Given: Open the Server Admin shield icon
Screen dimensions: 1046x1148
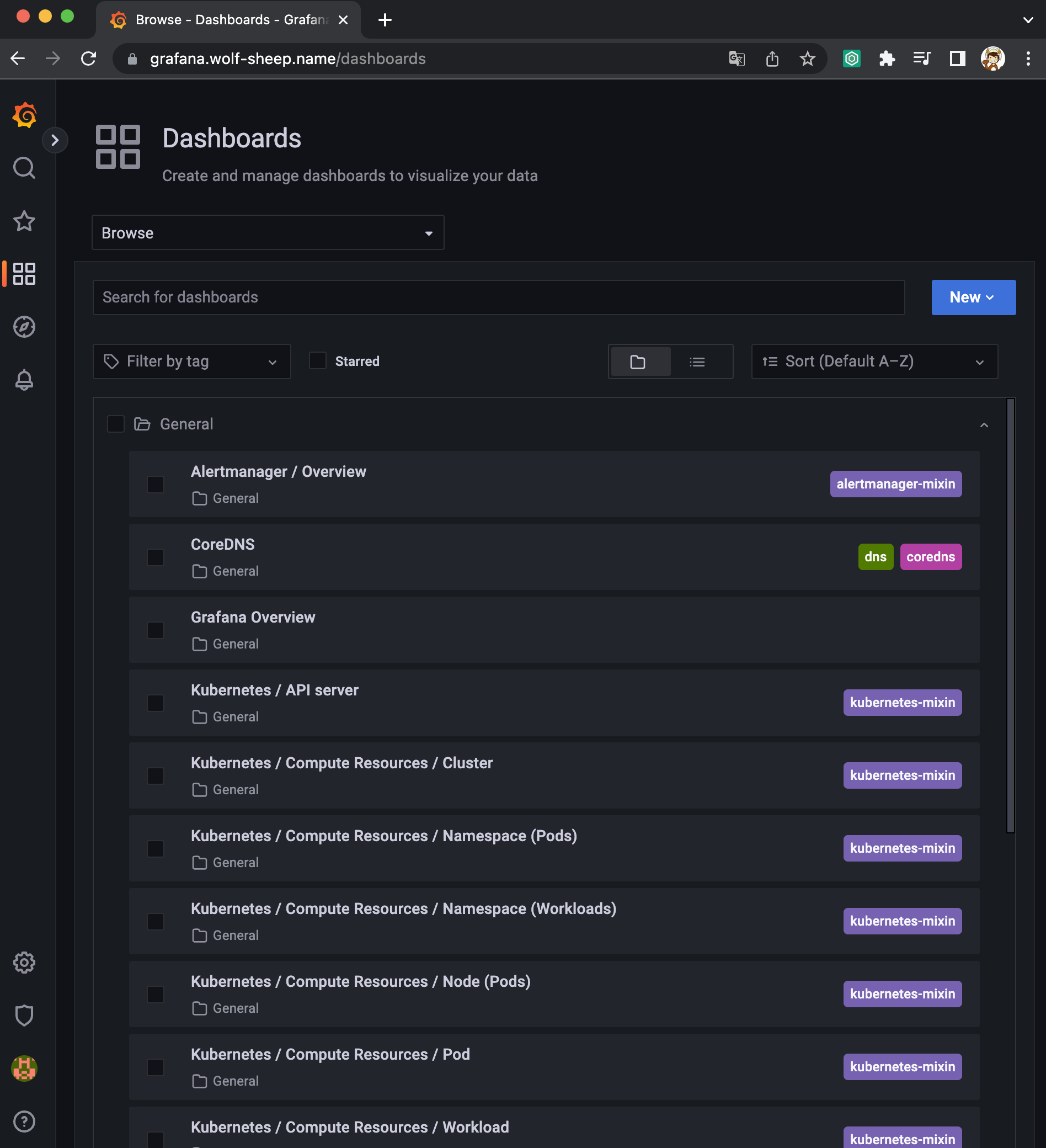Looking at the screenshot, I should click(24, 1016).
